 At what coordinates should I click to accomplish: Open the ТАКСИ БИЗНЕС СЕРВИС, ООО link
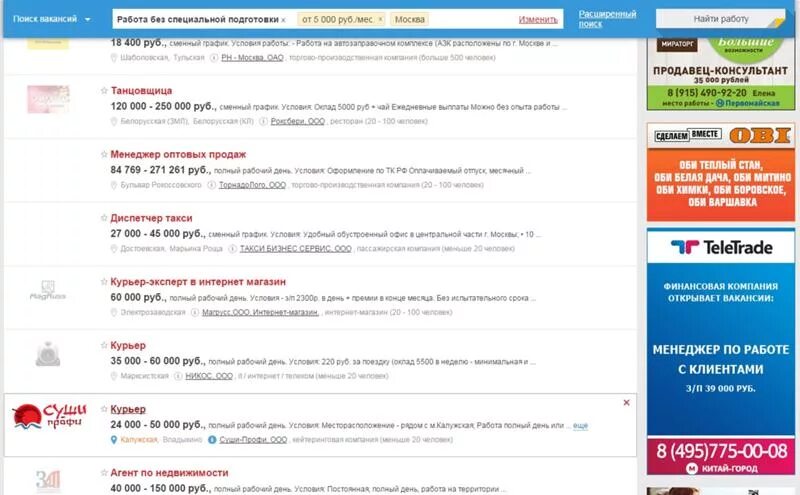pos(295,249)
